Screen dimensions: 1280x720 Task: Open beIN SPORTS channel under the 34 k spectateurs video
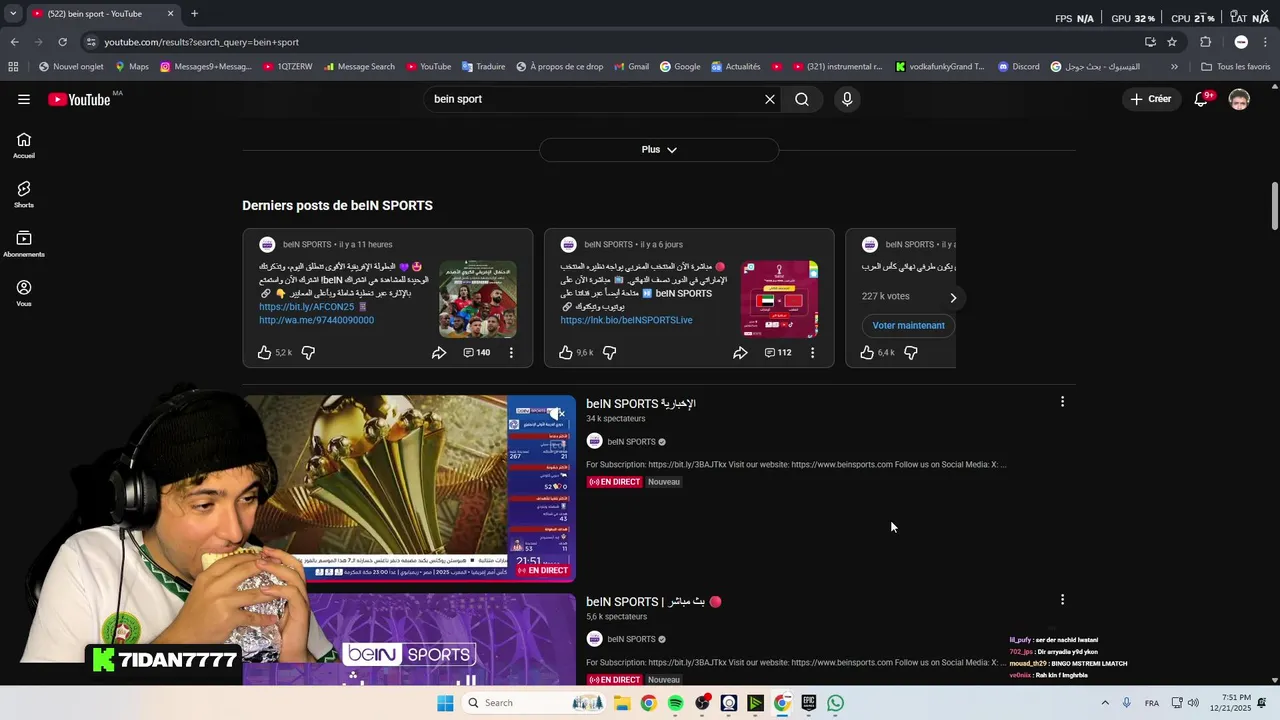coord(631,441)
